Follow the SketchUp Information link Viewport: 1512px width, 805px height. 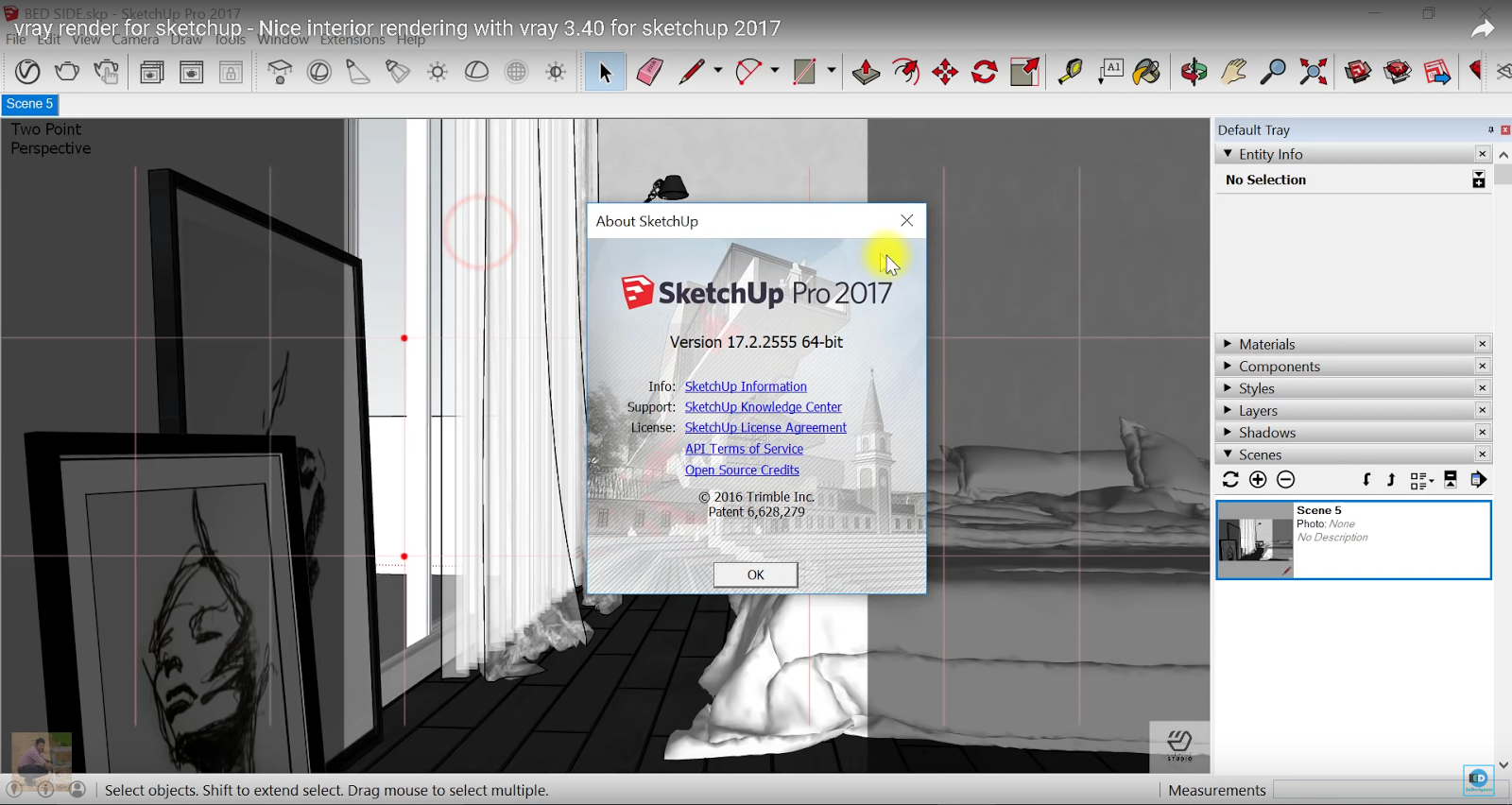pyautogui.click(x=746, y=386)
